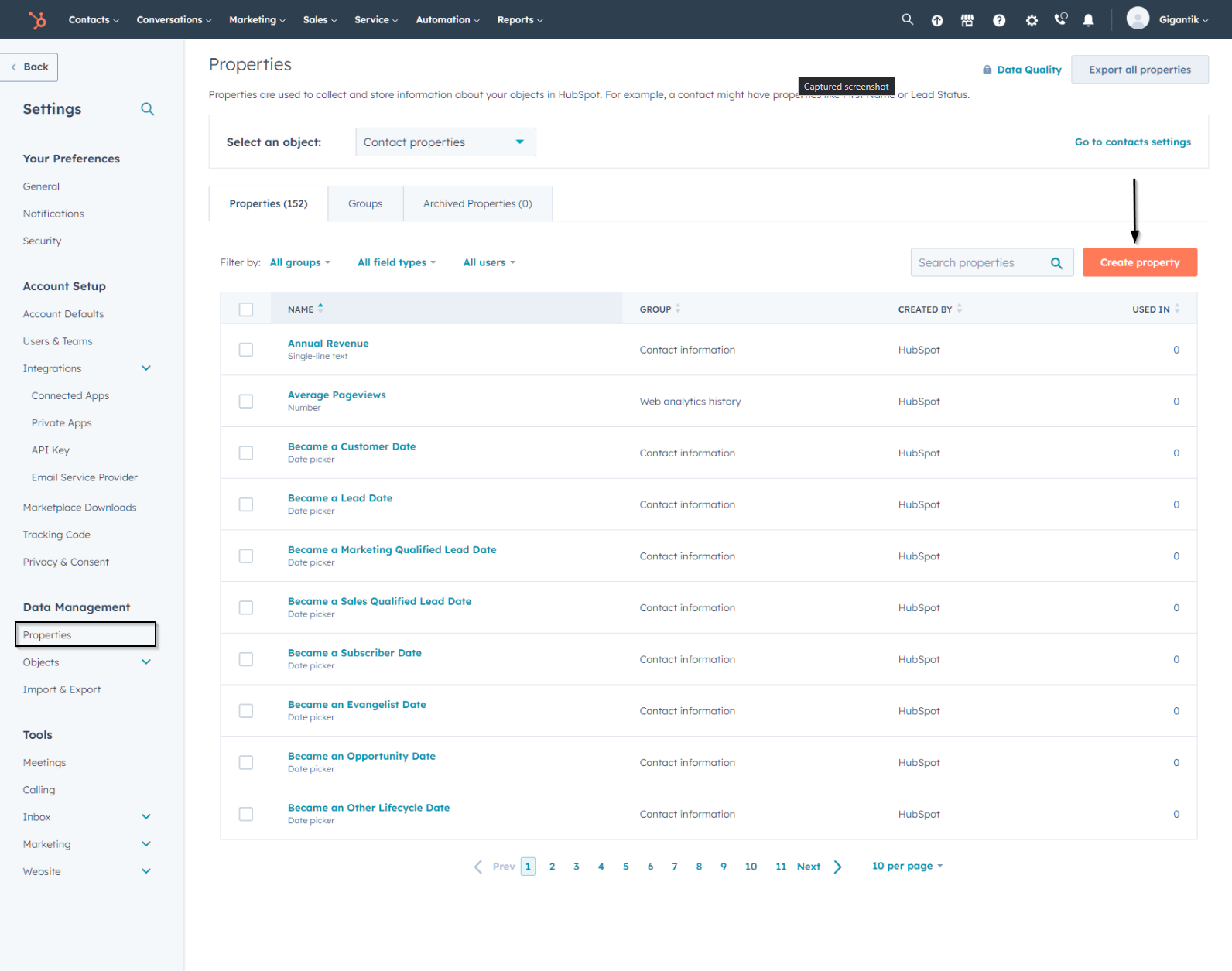Viewport: 1232px width, 971px height.
Task: Check the Became an Opportunity Date checkbox
Action: click(x=246, y=763)
